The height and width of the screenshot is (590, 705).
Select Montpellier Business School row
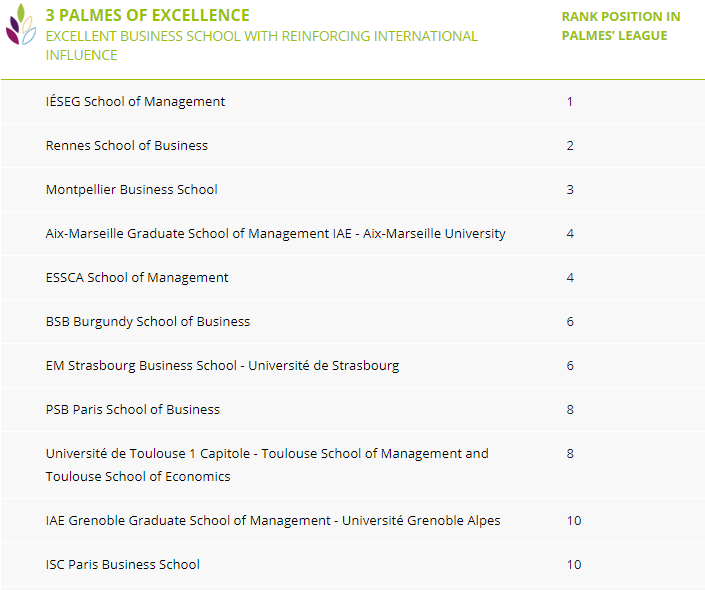[131, 189]
